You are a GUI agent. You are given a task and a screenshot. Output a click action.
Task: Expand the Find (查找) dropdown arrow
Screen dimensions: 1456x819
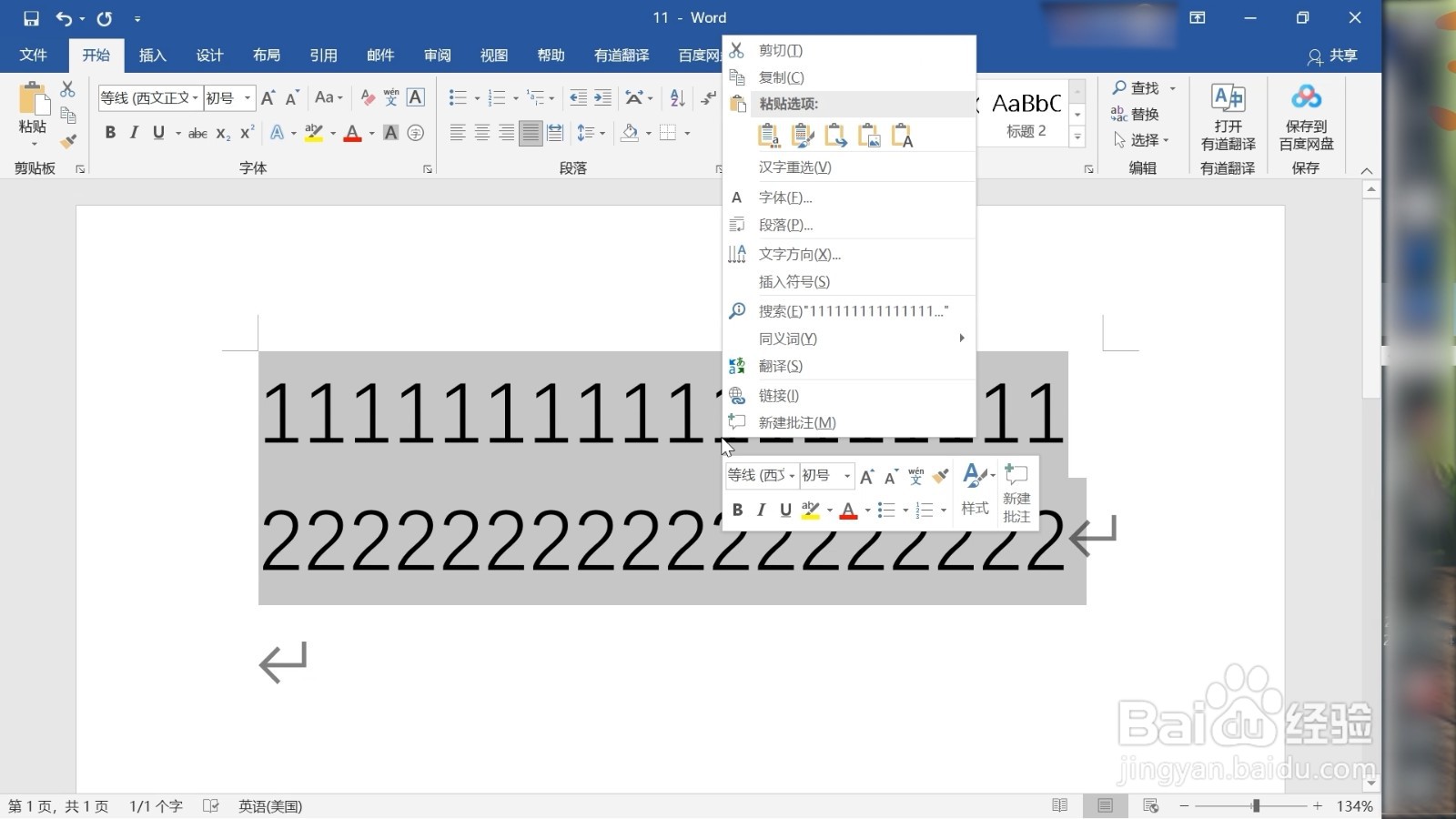(1172, 88)
